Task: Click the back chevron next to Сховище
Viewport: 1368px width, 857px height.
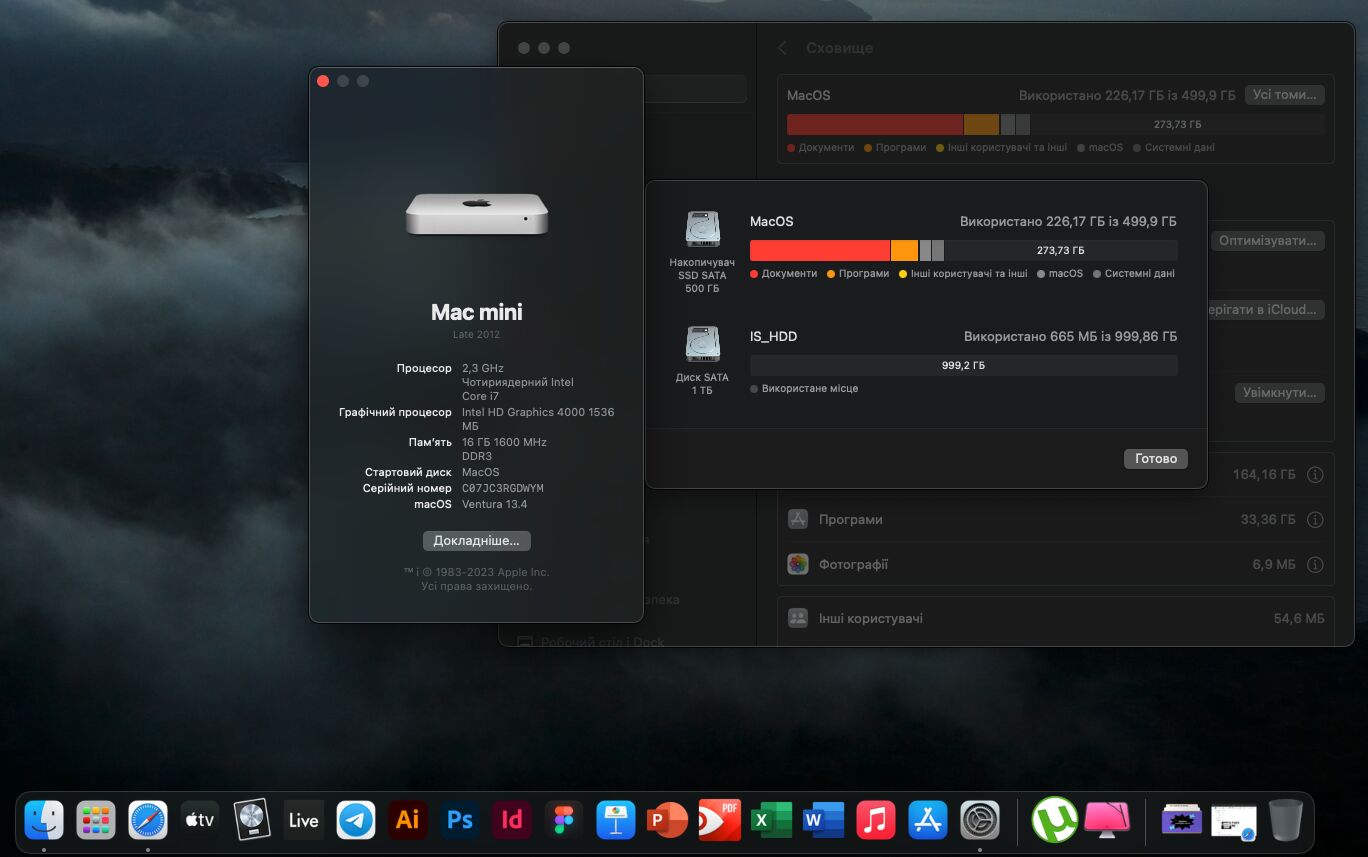Action: coord(783,47)
